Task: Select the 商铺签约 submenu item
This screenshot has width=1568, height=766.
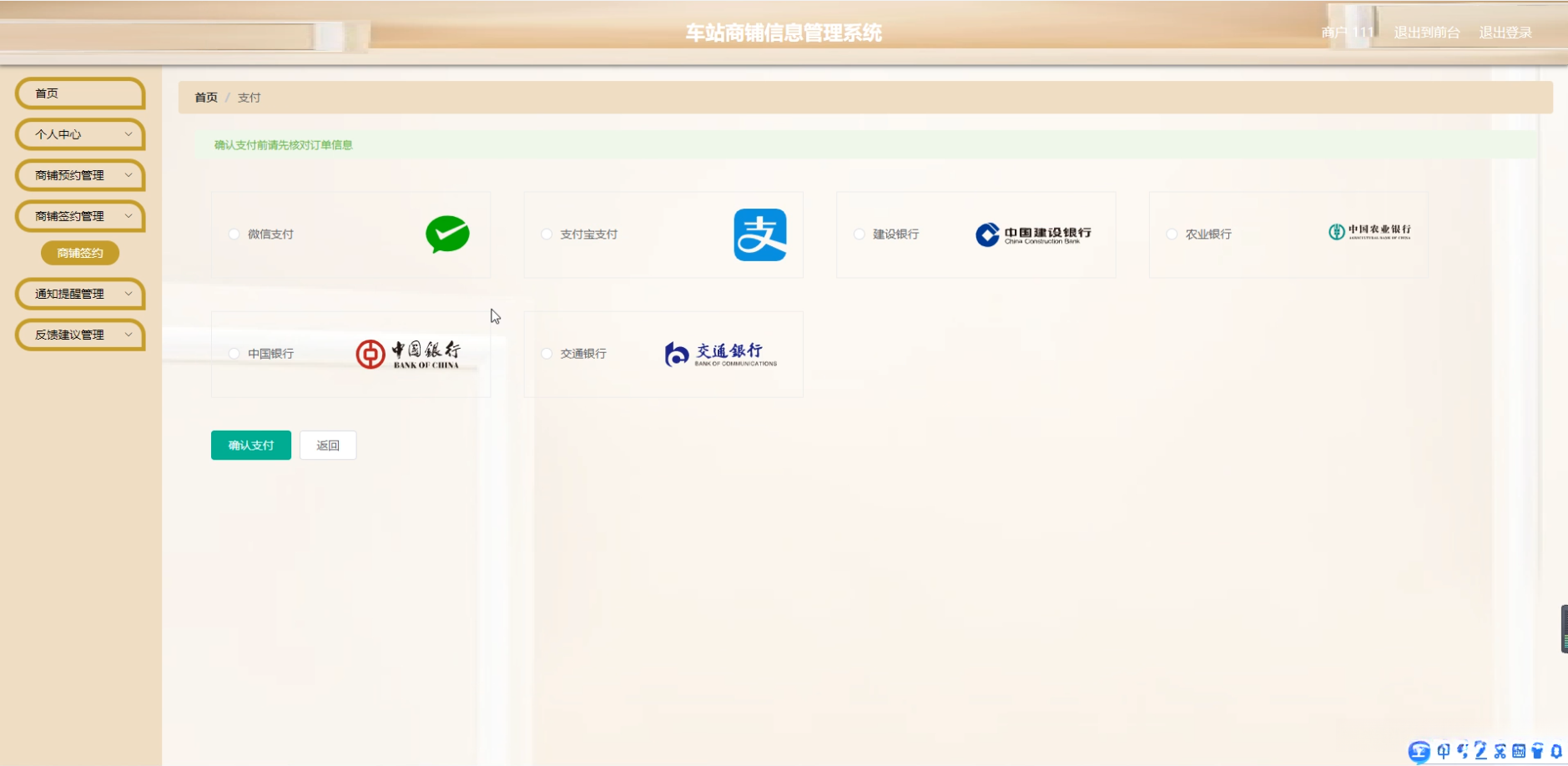Action: [80, 253]
